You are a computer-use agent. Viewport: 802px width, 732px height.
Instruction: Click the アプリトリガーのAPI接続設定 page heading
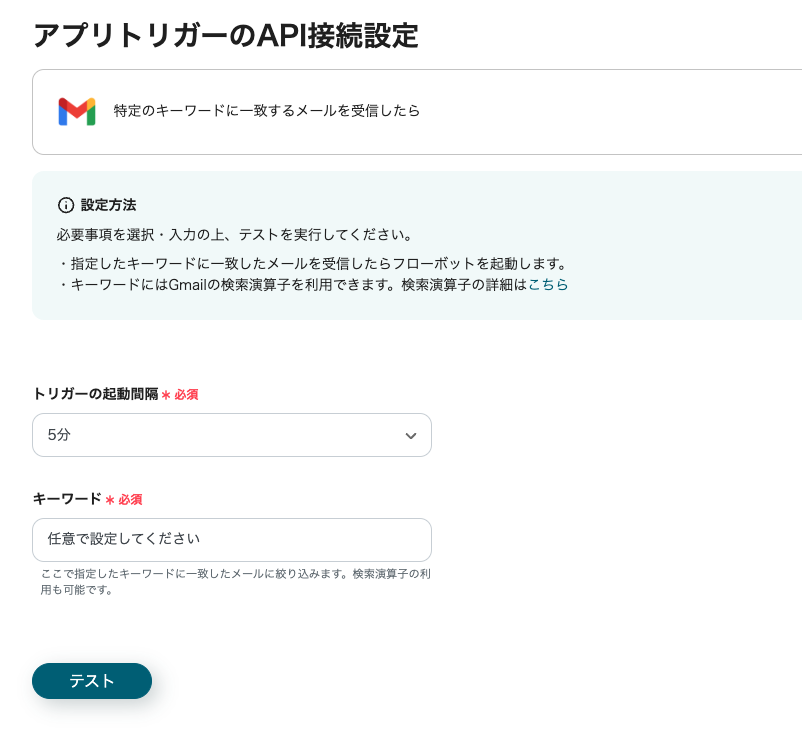(x=225, y=35)
